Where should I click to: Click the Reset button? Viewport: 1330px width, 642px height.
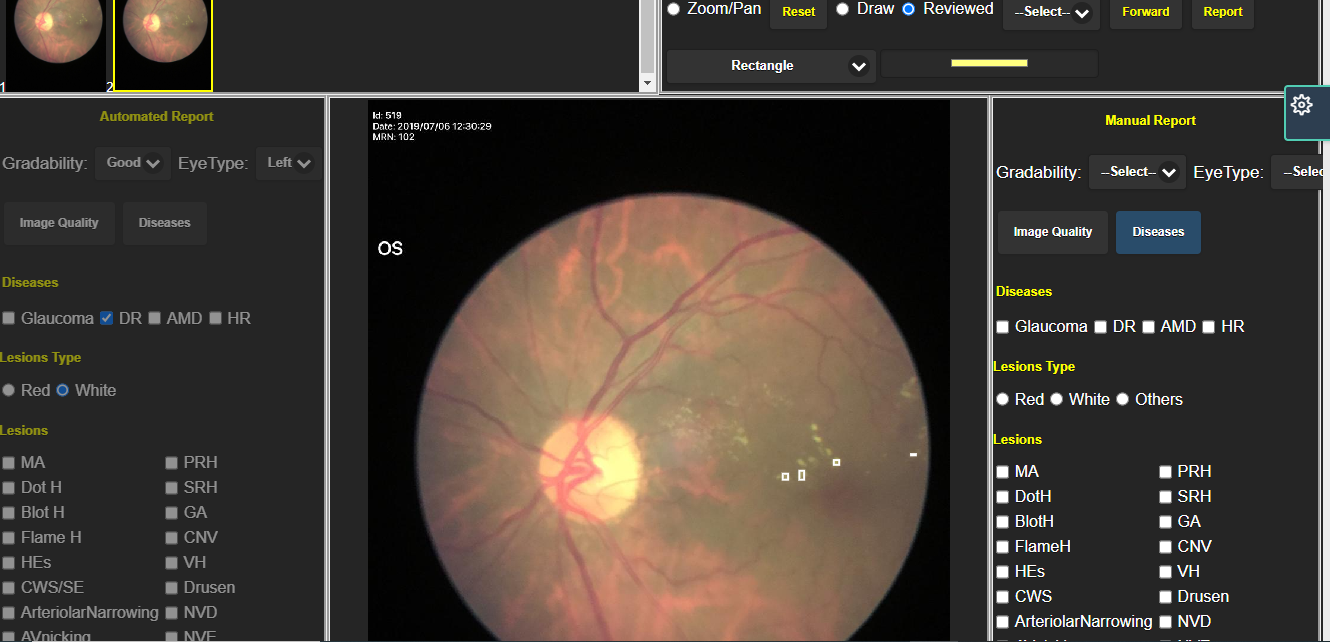click(x=798, y=12)
